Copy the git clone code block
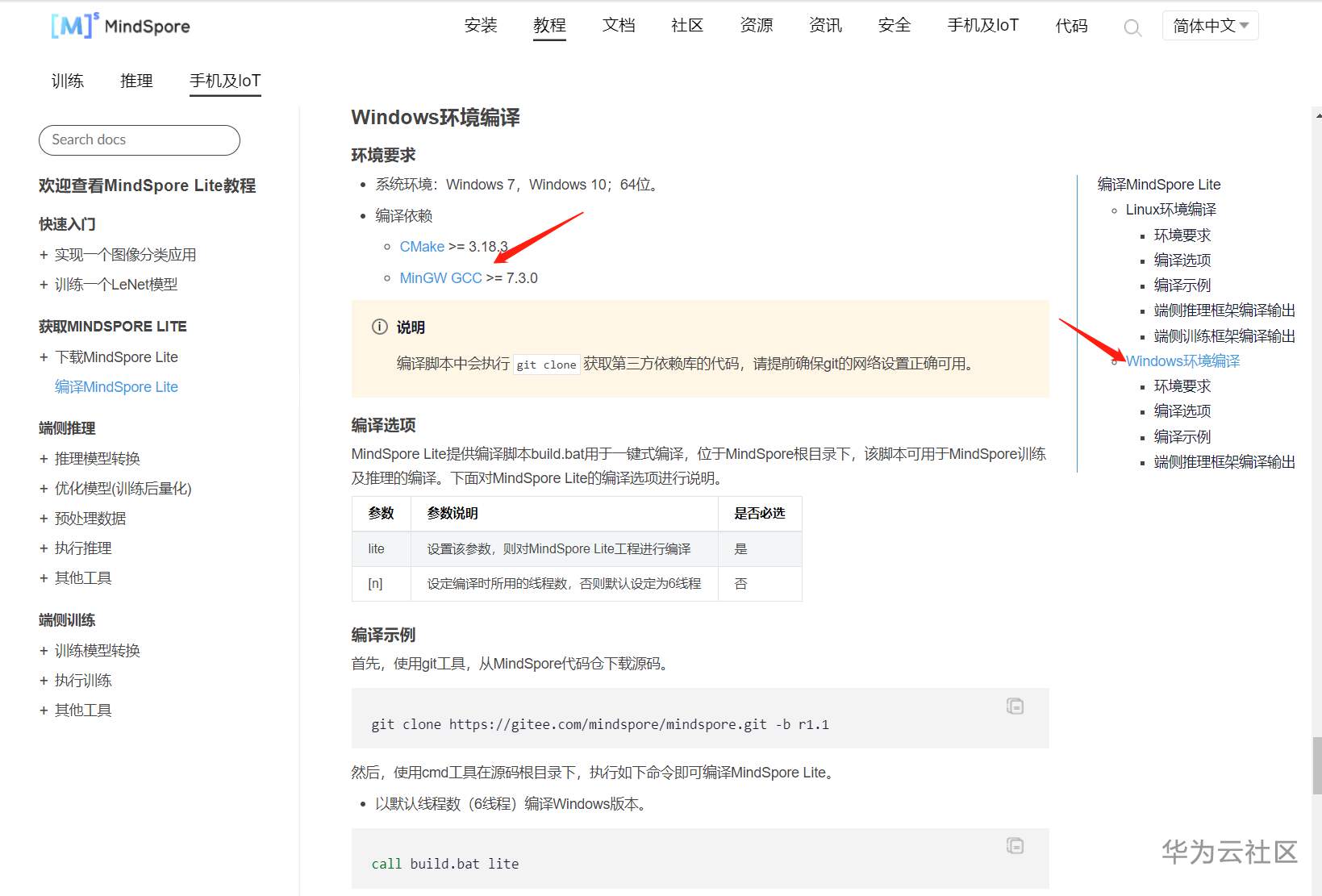Screen dimensions: 1322x896 [x=1015, y=706]
